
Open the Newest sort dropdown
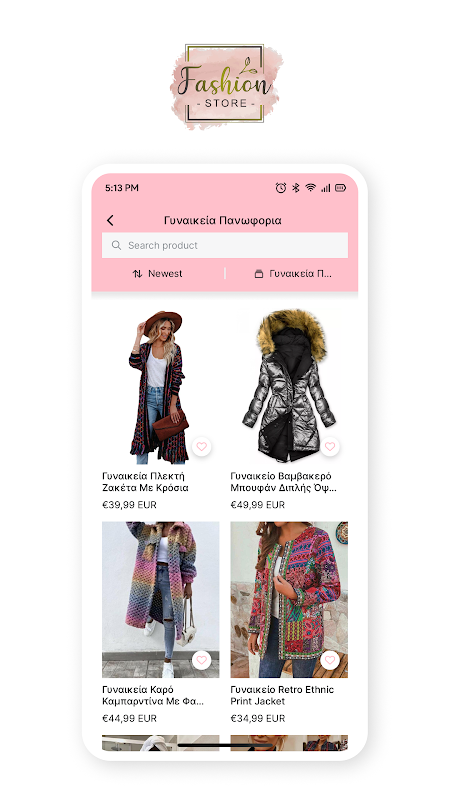pyautogui.click(x=158, y=273)
